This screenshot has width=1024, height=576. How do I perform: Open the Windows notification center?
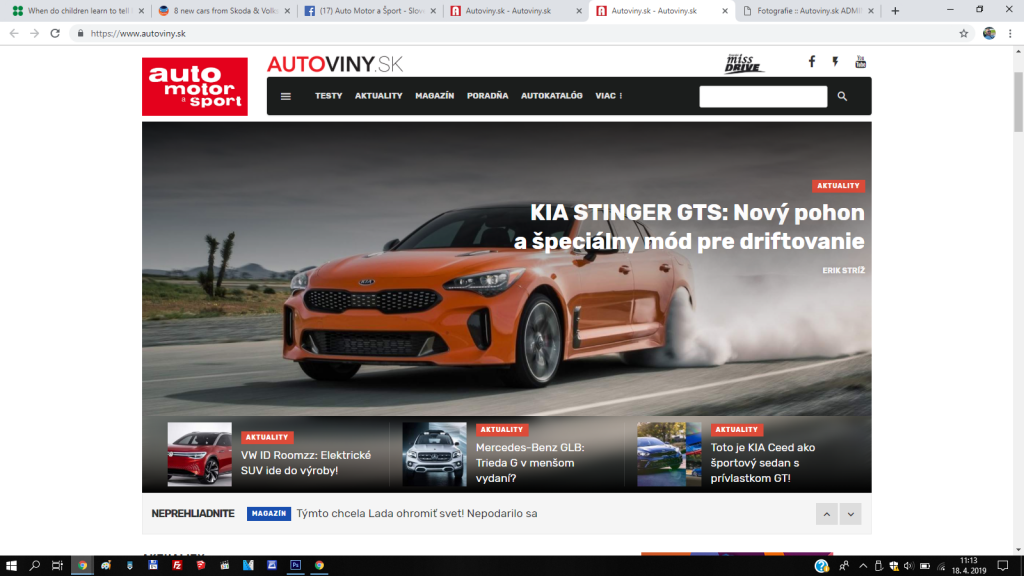[x=1002, y=566]
